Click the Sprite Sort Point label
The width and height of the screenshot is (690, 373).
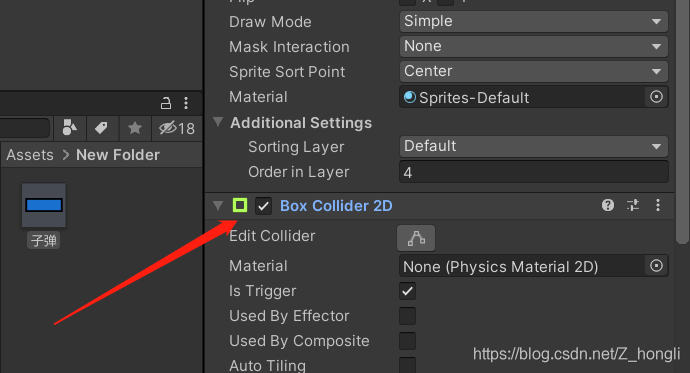287,72
